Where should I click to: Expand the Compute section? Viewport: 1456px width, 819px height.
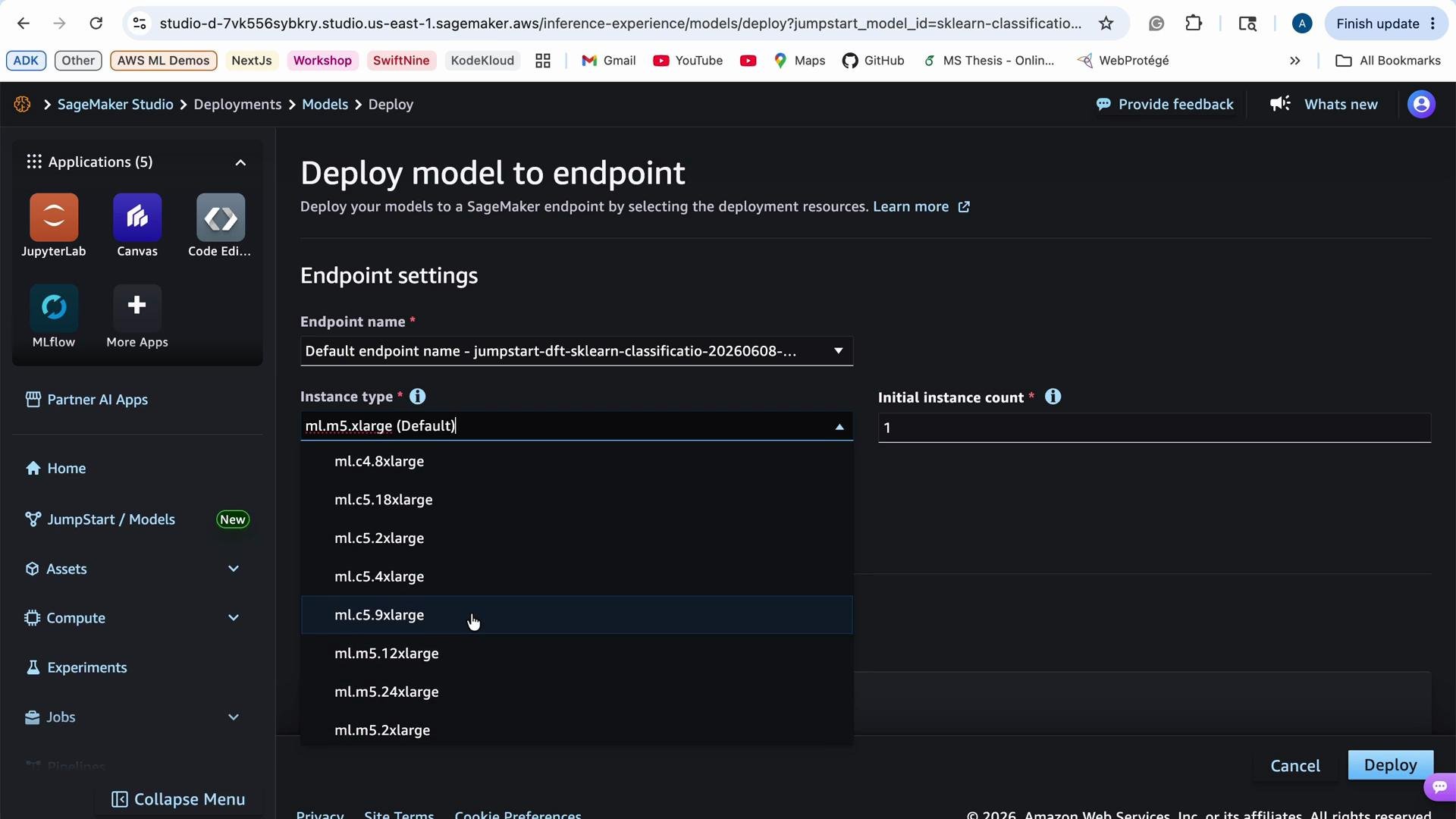pos(234,618)
